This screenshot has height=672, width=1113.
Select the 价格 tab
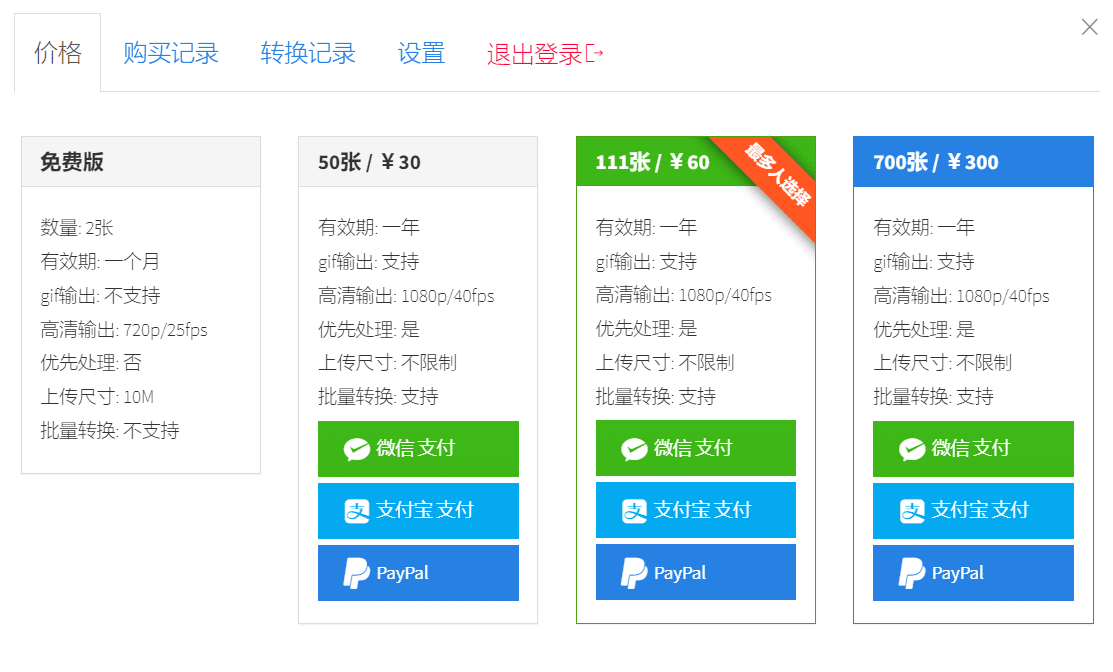point(57,54)
